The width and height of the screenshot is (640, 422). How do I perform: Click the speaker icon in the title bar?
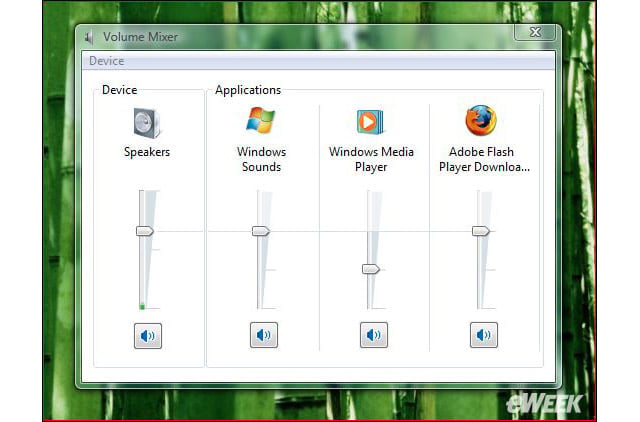click(x=89, y=38)
